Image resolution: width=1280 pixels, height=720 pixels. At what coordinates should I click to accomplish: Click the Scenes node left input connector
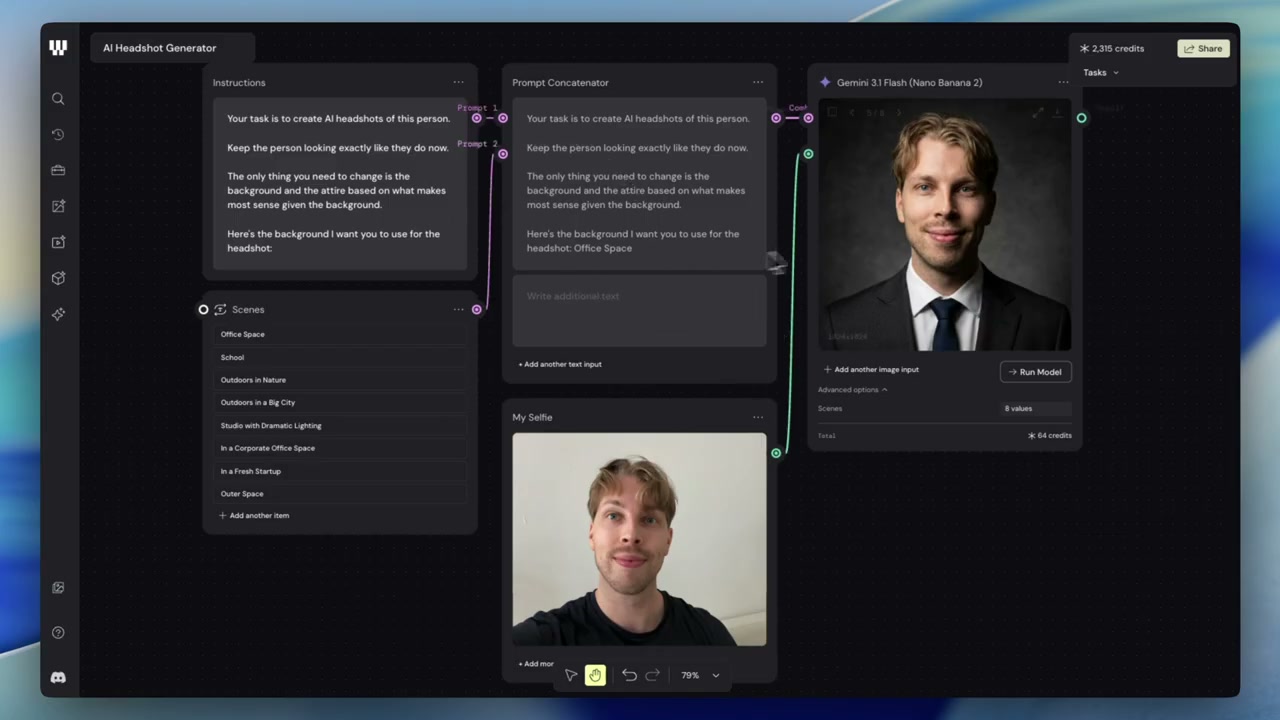pos(203,309)
